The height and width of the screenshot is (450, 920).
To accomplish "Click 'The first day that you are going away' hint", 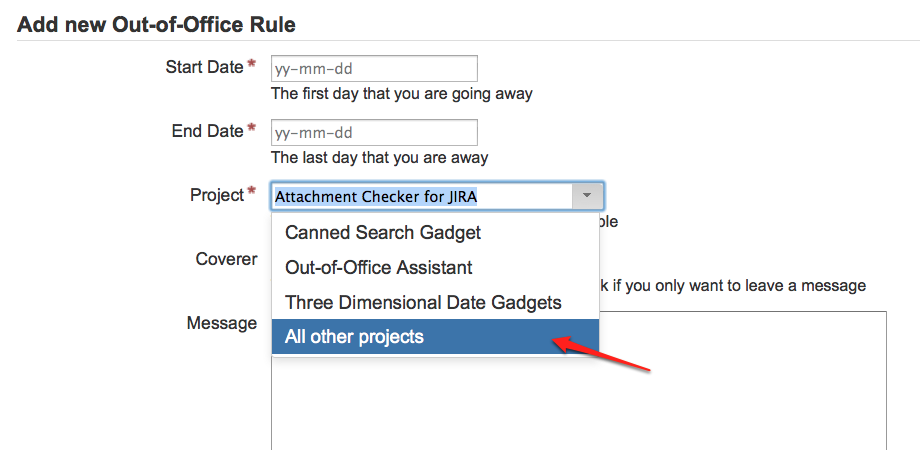I will coord(402,94).
